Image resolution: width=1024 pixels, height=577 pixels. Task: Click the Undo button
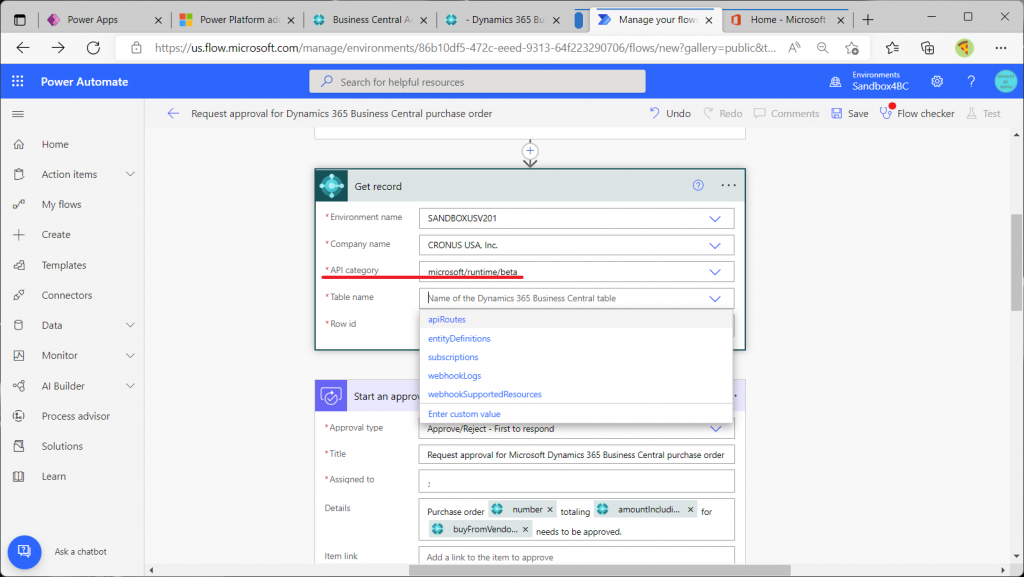[670, 114]
